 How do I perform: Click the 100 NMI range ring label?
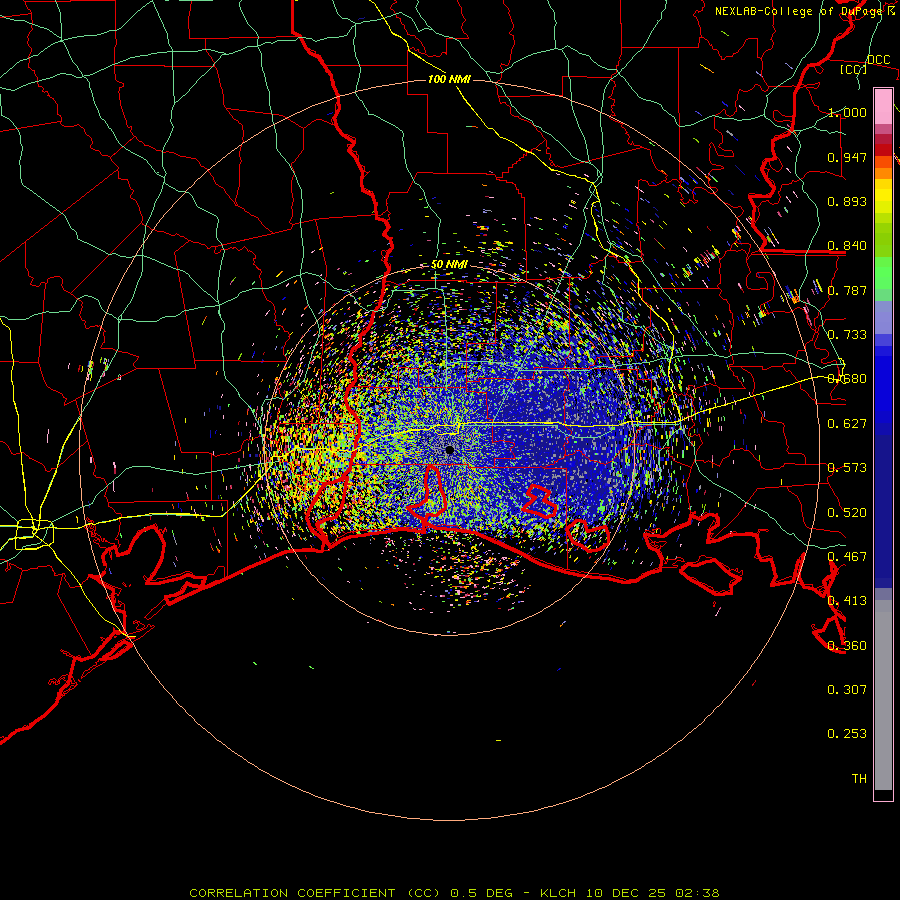coord(449,79)
